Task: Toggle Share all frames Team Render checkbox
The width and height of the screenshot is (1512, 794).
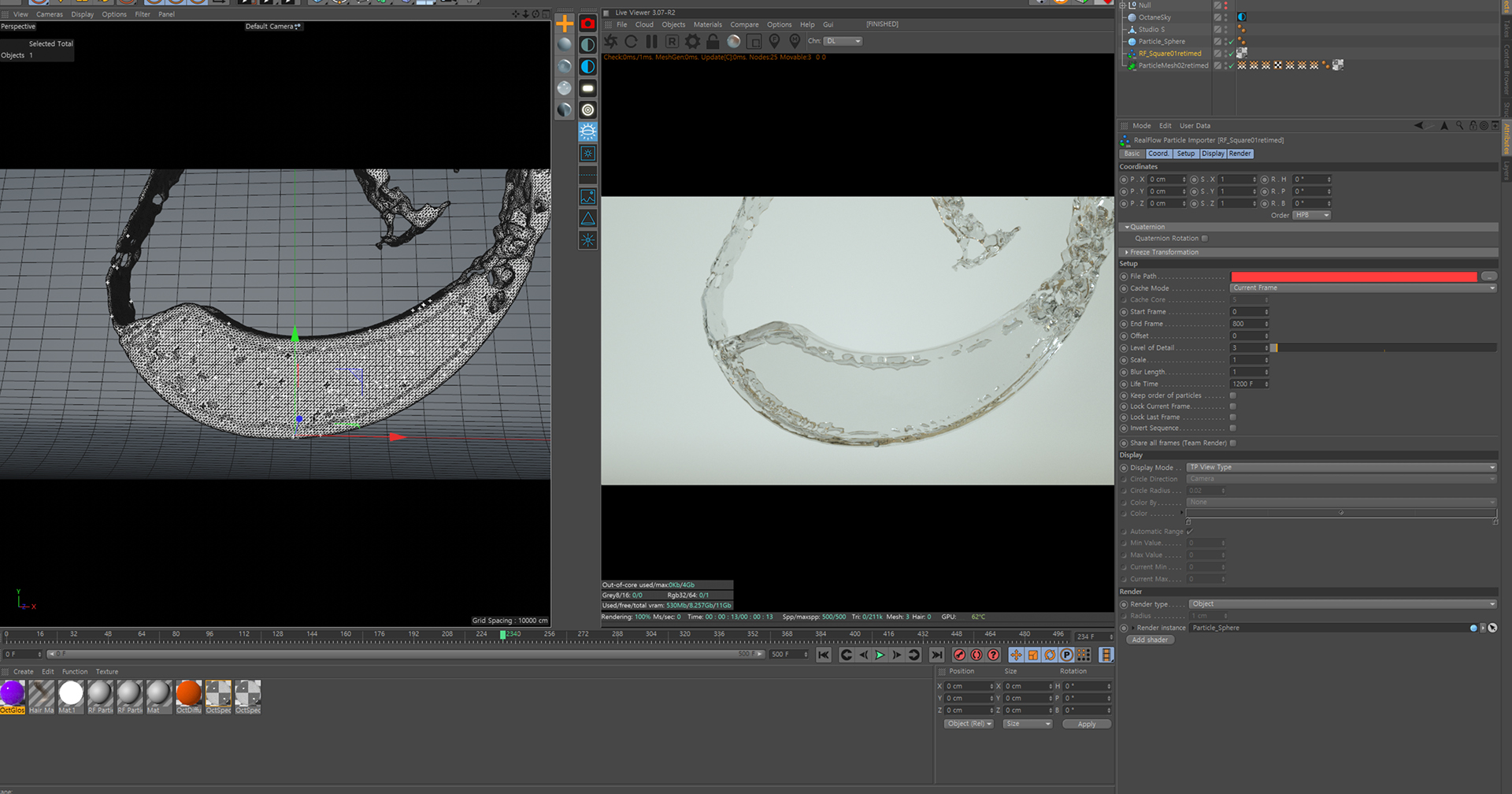Action: click(x=1233, y=443)
